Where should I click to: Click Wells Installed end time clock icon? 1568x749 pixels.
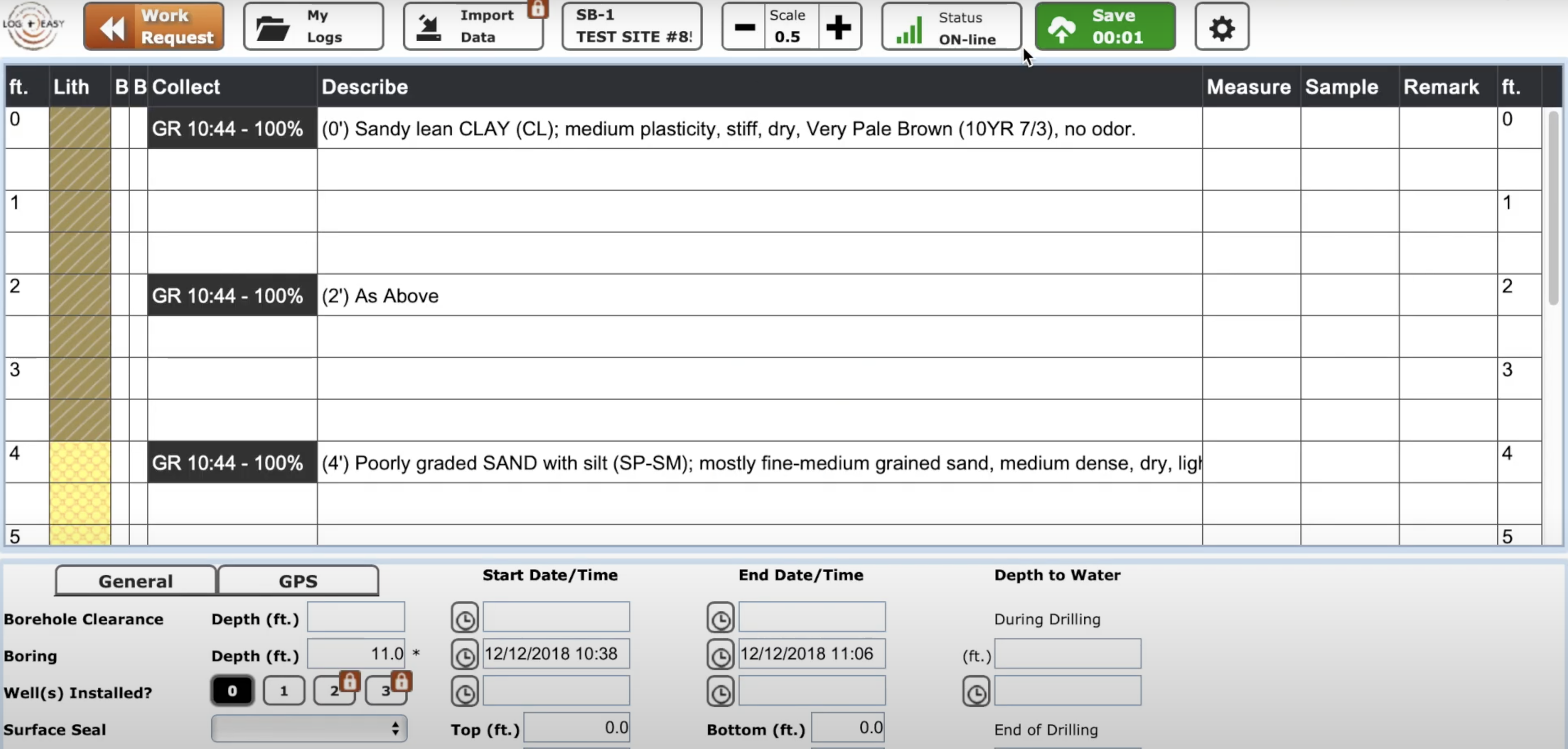click(x=720, y=692)
